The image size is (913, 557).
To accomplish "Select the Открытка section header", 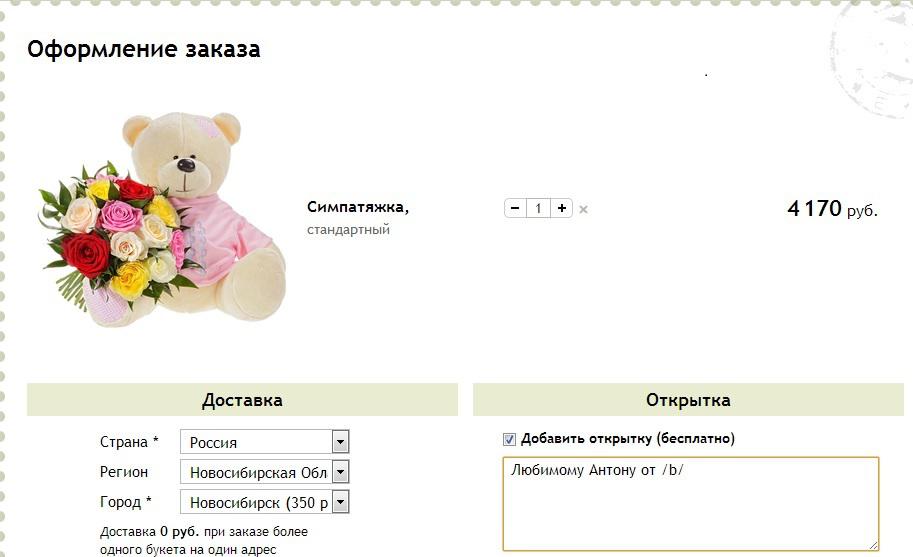I will (688, 400).
